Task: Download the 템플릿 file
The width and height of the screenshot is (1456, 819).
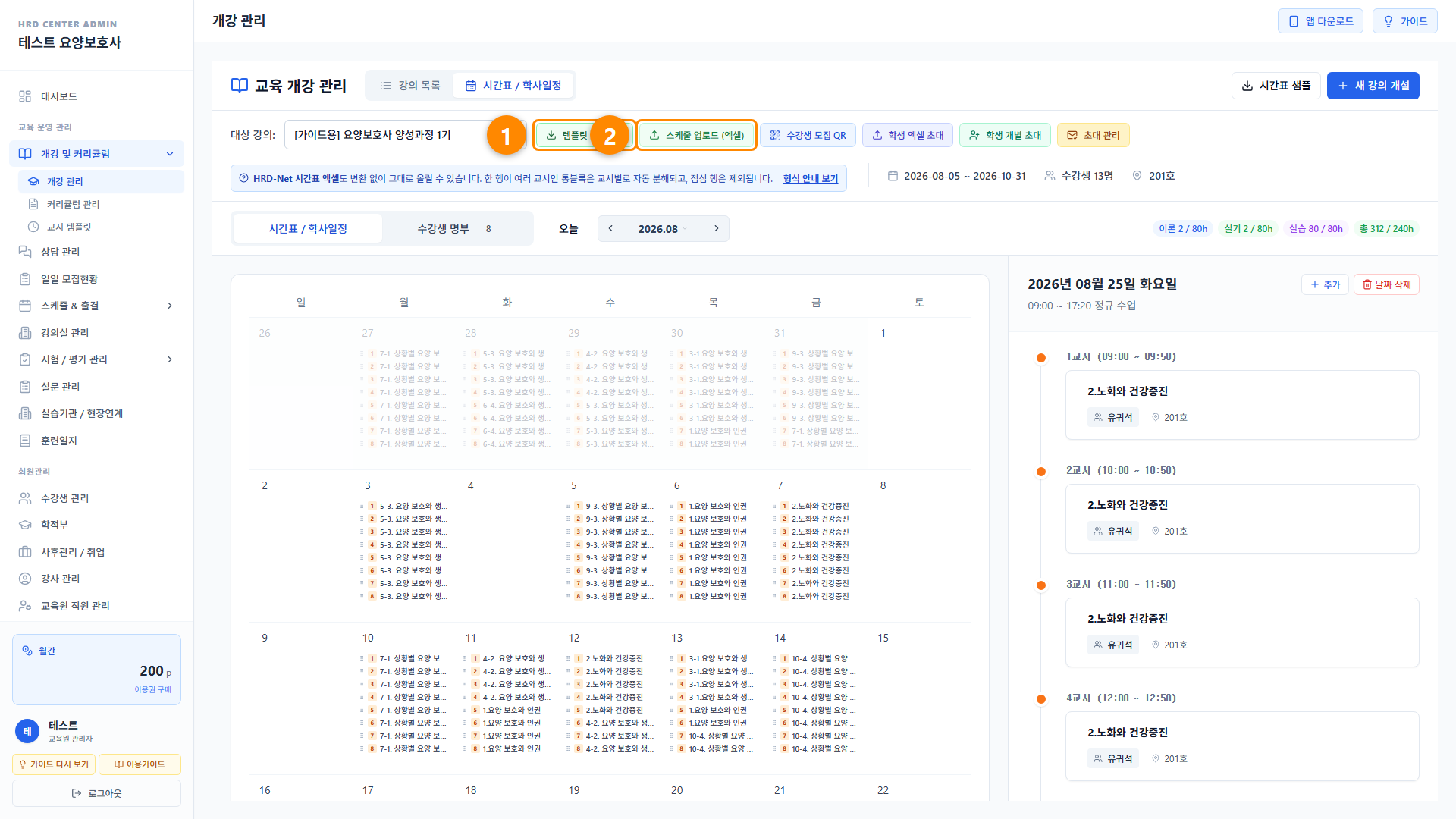Action: tap(569, 135)
